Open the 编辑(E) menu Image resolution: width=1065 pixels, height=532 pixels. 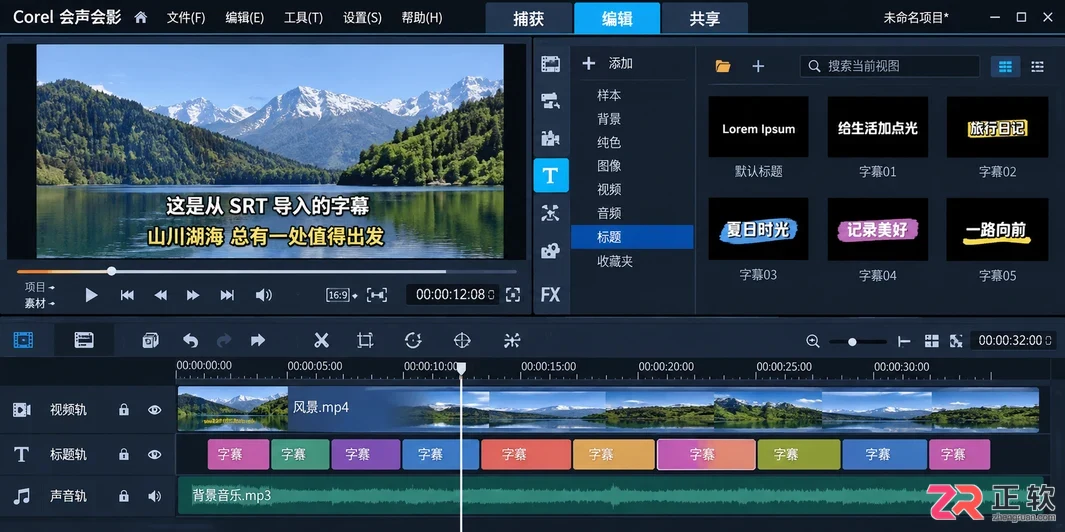[245, 18]
